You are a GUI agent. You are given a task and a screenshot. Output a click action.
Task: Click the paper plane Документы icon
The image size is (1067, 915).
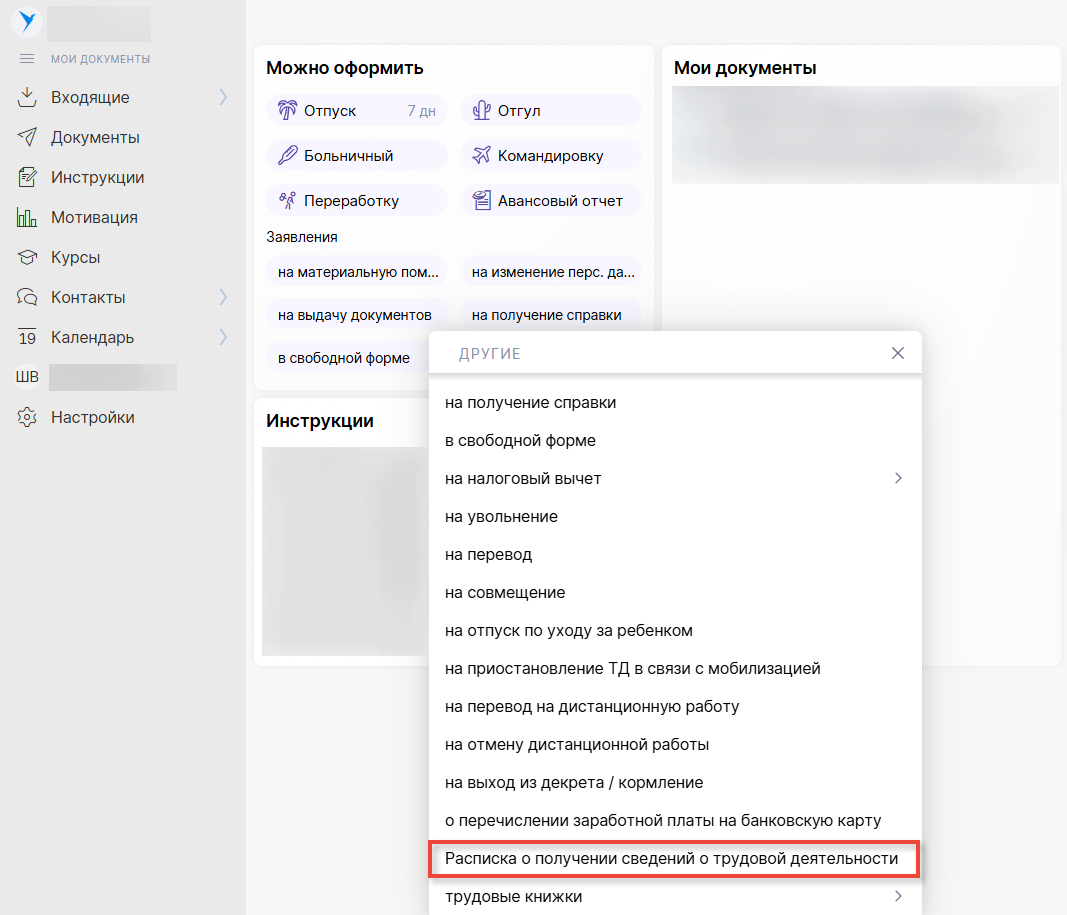pos(27,137)
